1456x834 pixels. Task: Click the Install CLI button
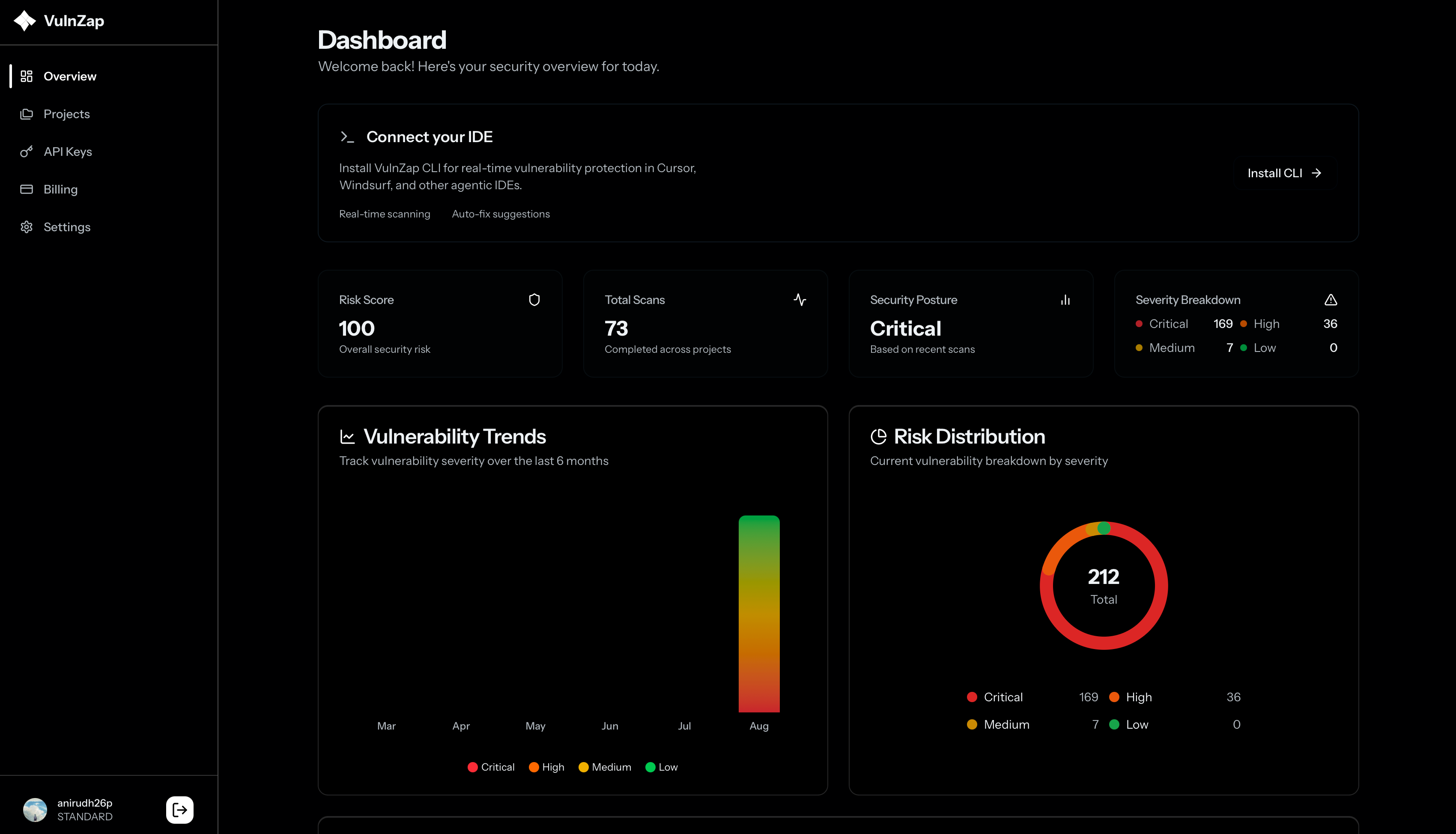[1283, 173]
